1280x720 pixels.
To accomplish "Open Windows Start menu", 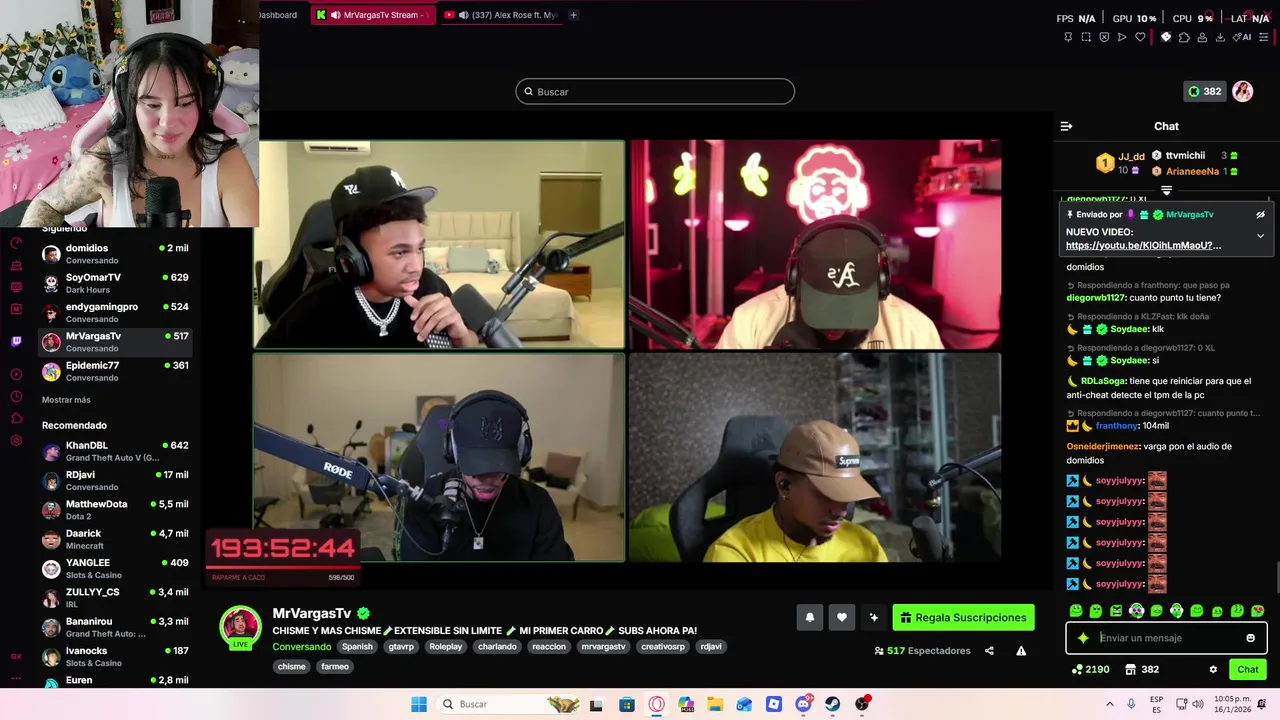I will pyautogui.click(x=419, y=704).
